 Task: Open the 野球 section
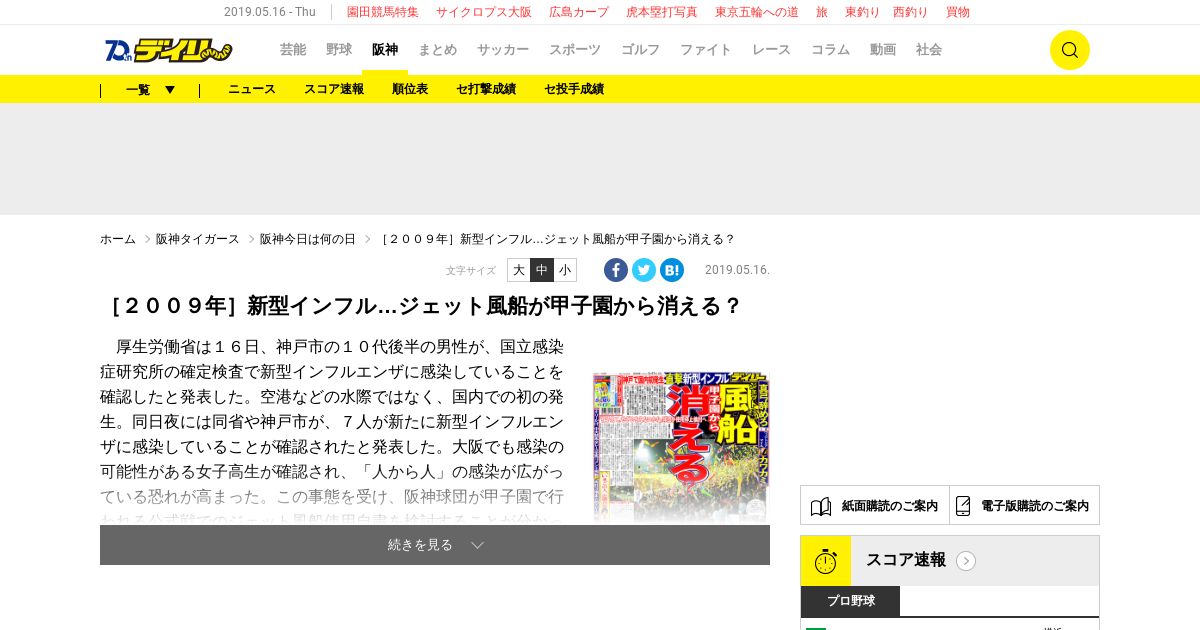(x=339, y=49)
